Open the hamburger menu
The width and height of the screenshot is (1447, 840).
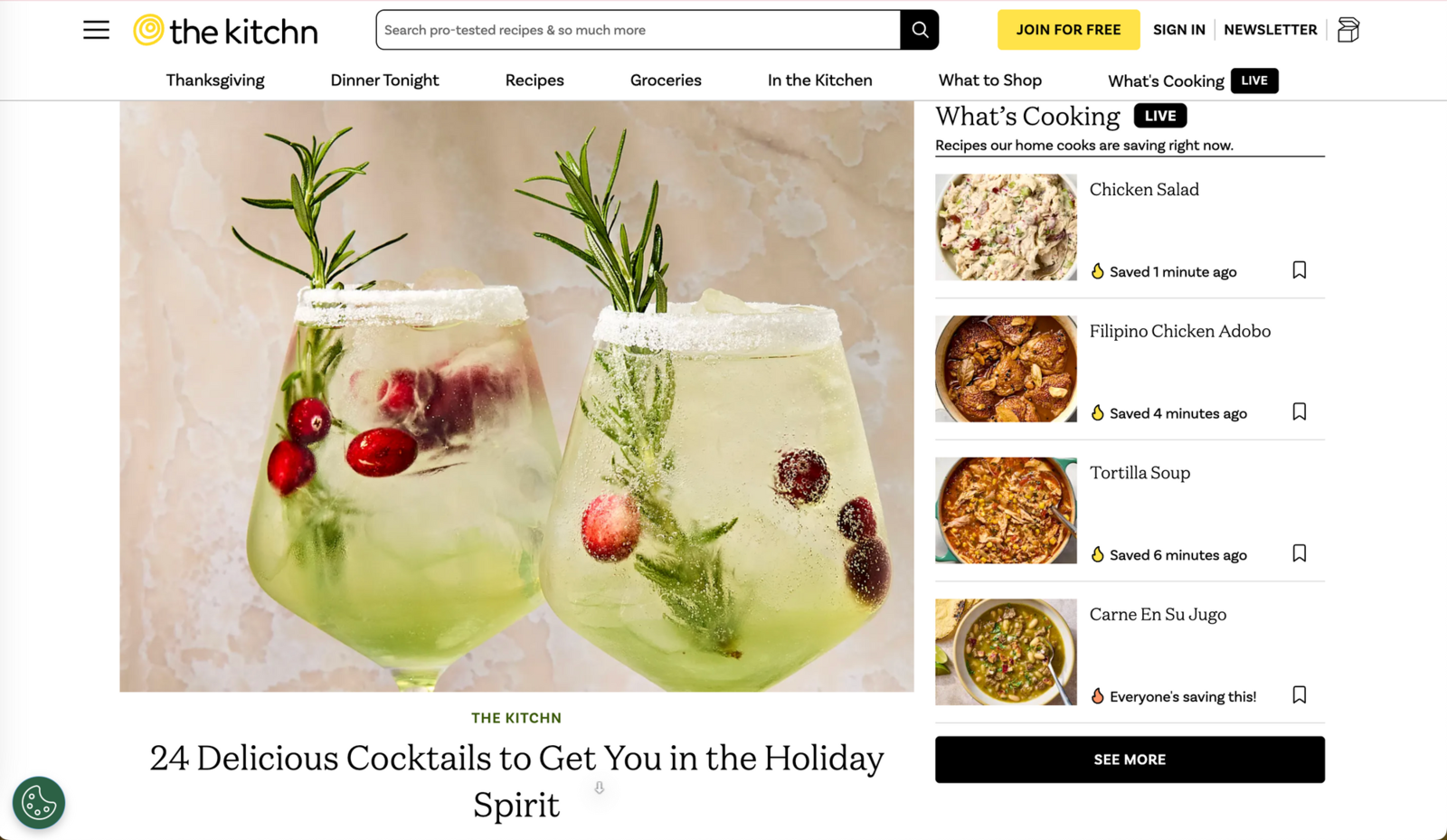tap(96, 30)
